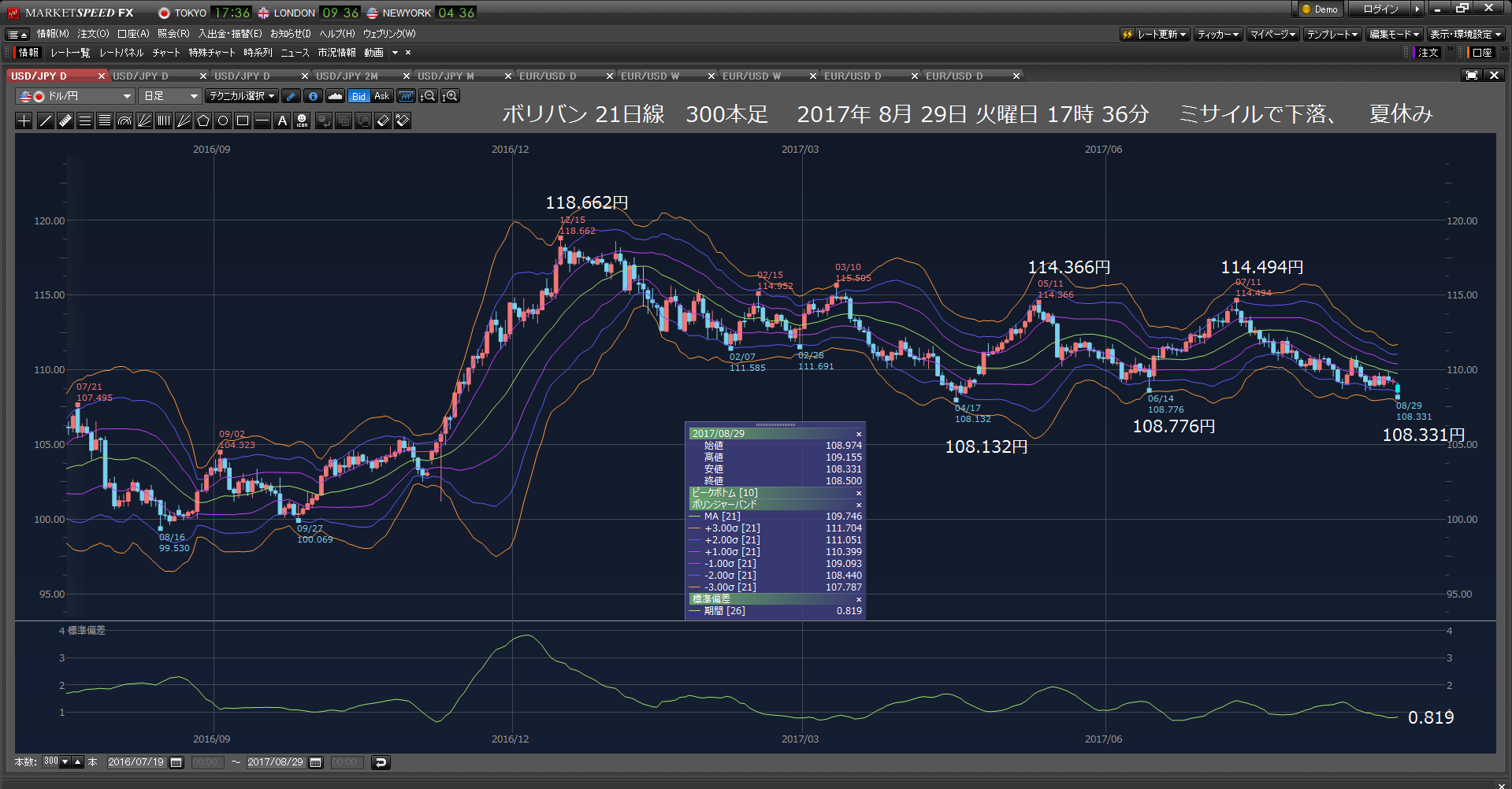This screenshot has width=1512, height=789.
Task: Open the 照会(R) menu
Action: tap(173, 34)
